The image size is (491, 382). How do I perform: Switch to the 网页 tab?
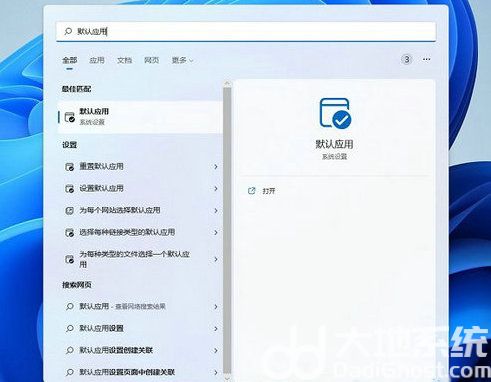click(x=152, y=60)
